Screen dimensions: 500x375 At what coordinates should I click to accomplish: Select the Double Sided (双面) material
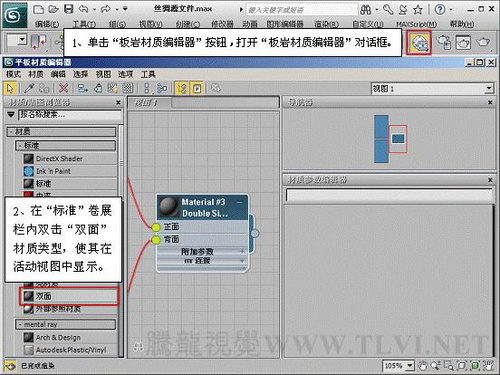(x=69, y=296)
